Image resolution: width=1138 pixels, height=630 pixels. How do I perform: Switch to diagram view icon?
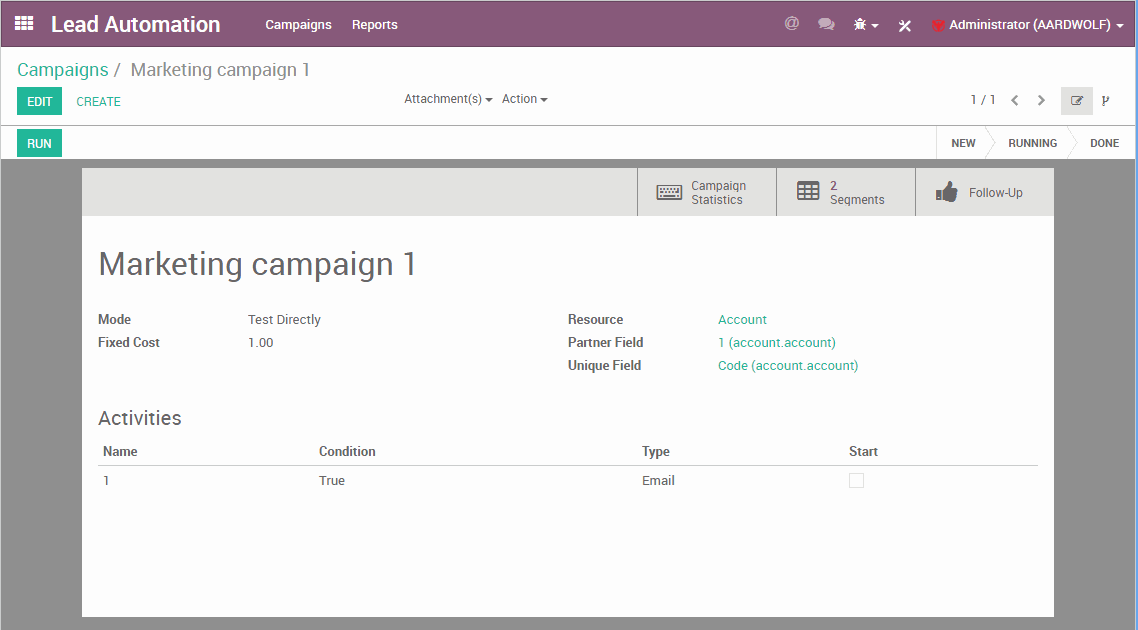tap(1105, 100)
